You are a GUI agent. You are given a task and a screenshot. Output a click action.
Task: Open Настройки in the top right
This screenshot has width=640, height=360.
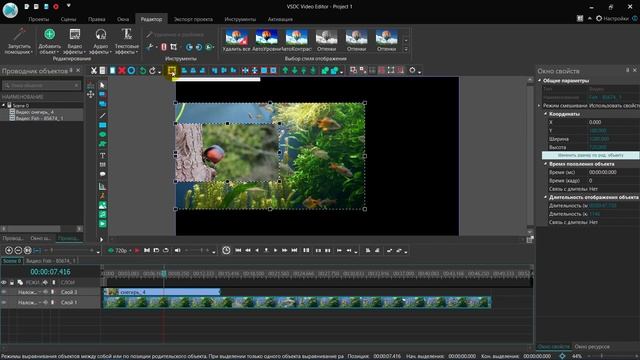[x=612, y=18]
